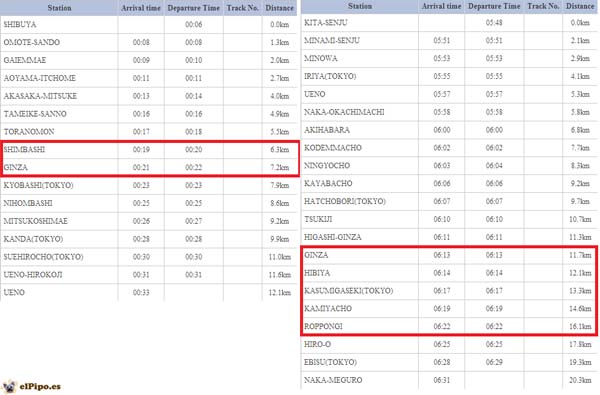
Task: Select GAIEMMAE arrival time 00:09
Action: (x=141, y=60)
